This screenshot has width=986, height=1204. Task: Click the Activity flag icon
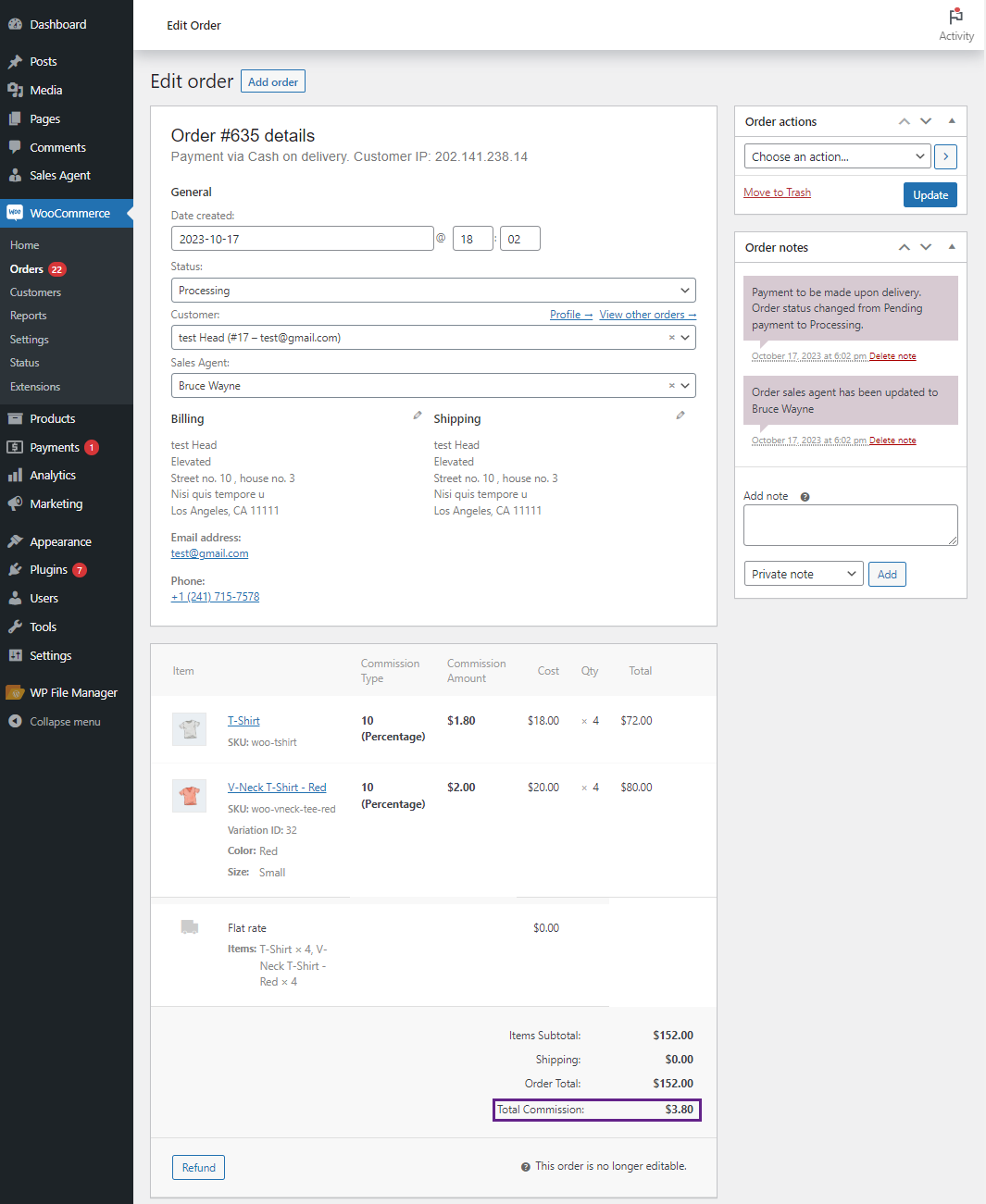[x=955, y=17]
